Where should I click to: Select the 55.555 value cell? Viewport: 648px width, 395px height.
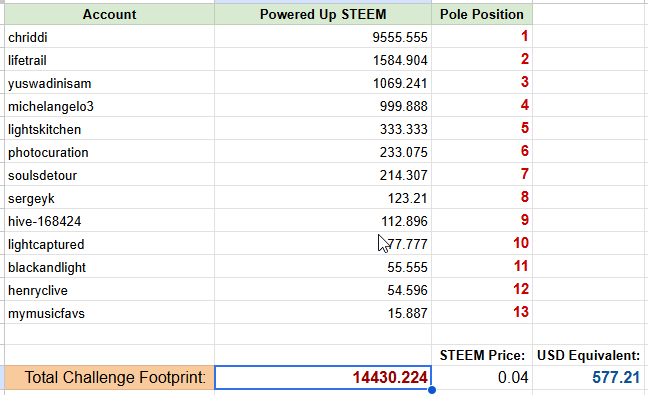tap(323, 267)
